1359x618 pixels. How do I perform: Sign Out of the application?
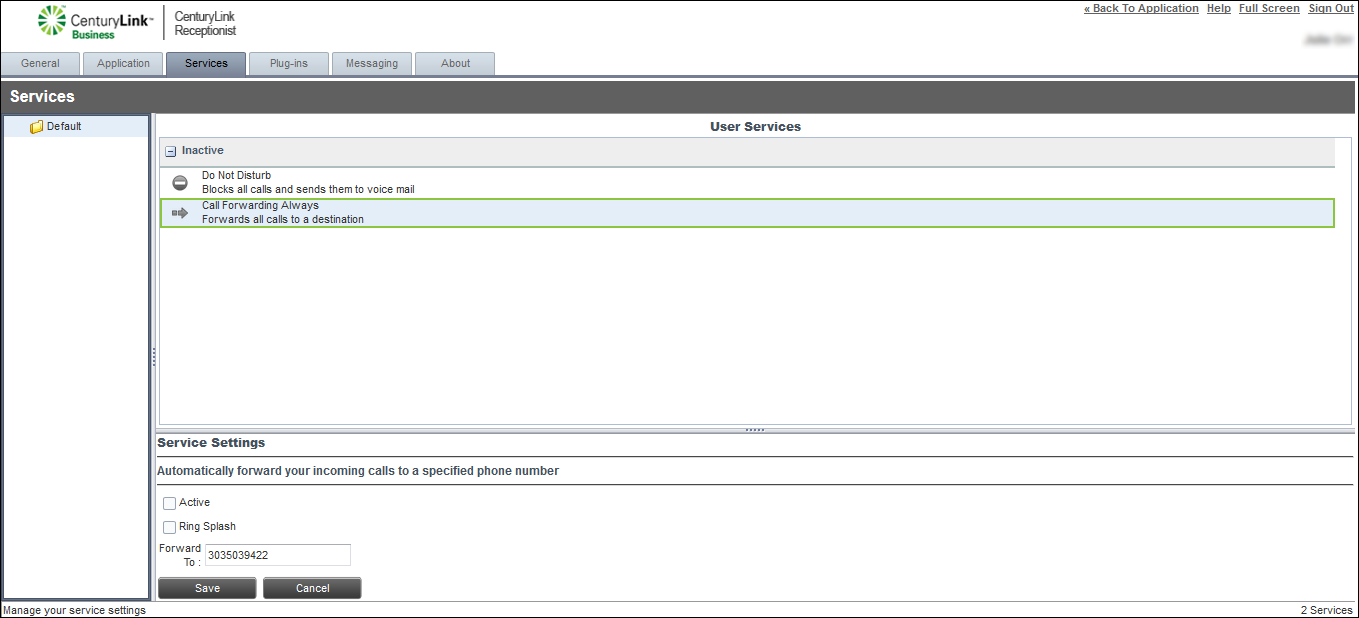tap(1331, 8)
